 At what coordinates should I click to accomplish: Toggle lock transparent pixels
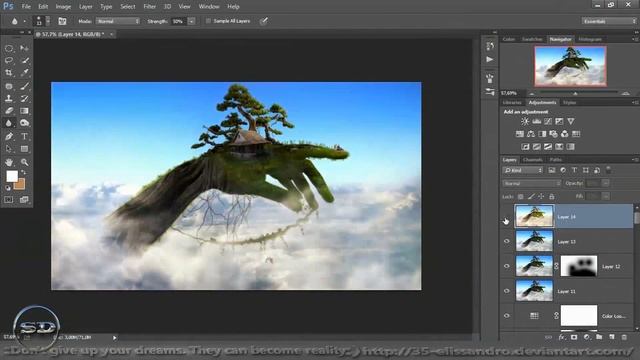click(x=520, y=197)
